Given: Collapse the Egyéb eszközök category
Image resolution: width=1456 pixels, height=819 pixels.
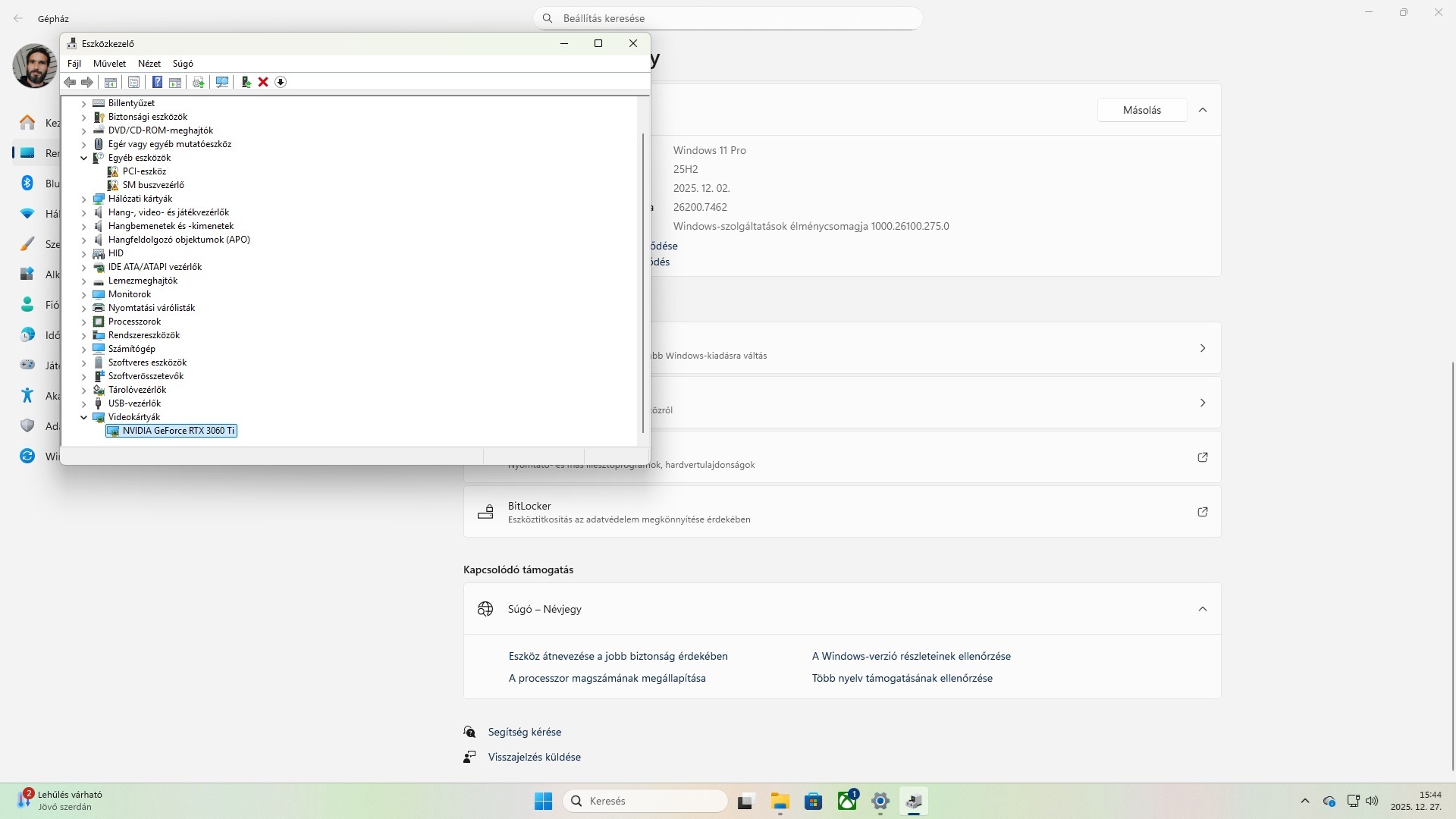Looking at the screenshot, I should (84, 158).
